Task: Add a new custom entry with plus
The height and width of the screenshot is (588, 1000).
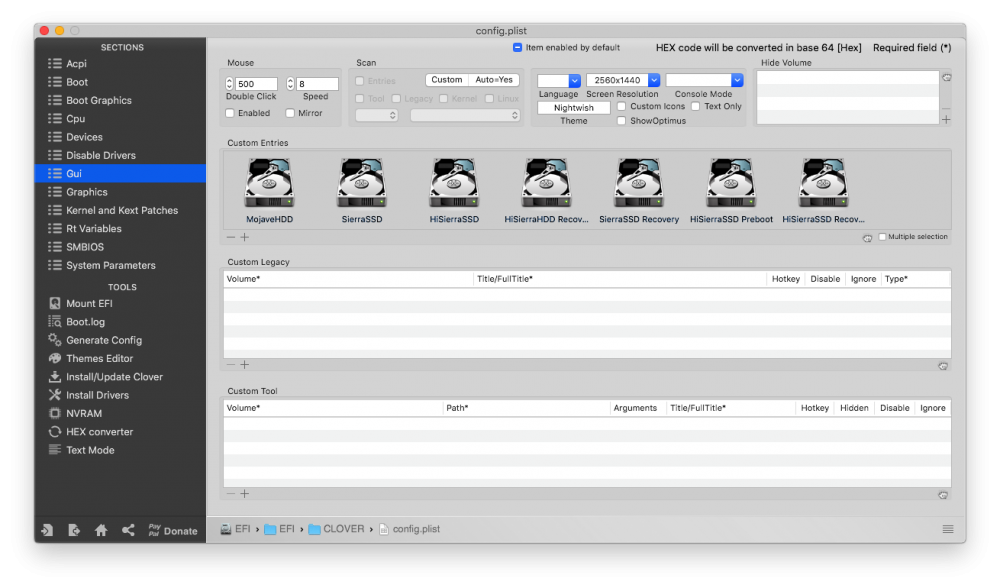Action: click(x=245, y=237)
